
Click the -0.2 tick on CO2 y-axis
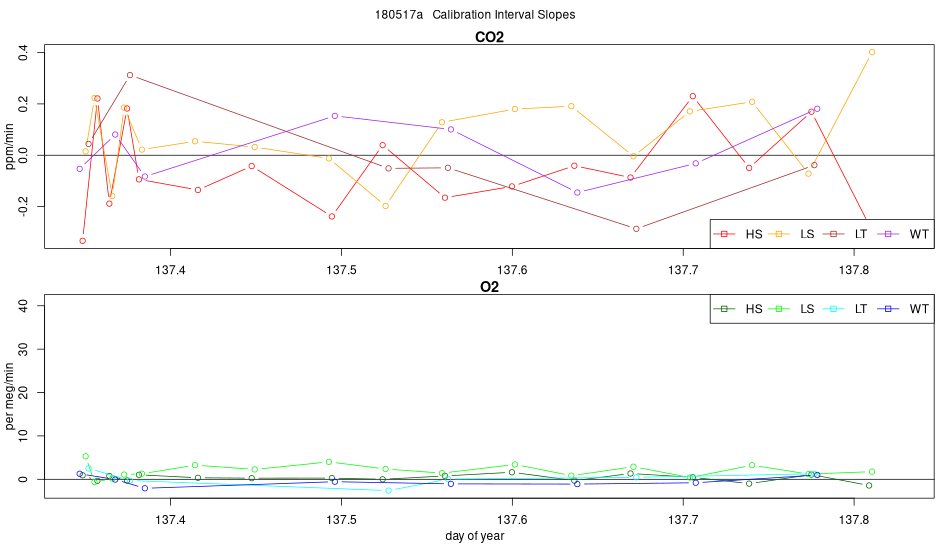click(x=24, y=207)
